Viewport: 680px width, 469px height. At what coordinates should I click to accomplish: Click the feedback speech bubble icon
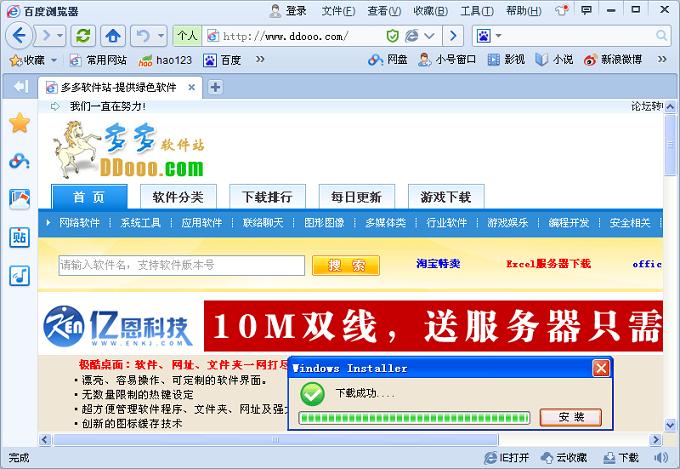[x=586, y=10]
